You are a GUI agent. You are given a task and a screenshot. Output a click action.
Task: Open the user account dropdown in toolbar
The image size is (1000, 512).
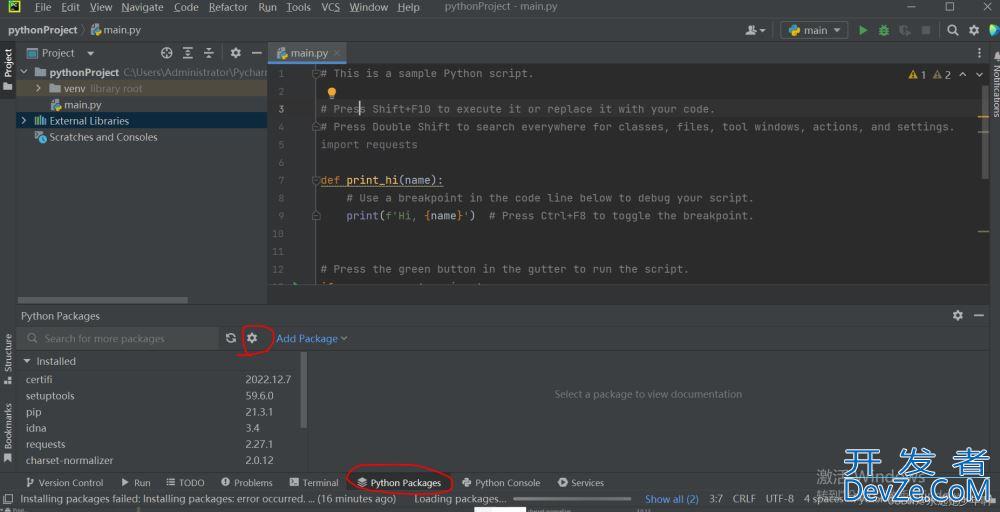[755, 30]
